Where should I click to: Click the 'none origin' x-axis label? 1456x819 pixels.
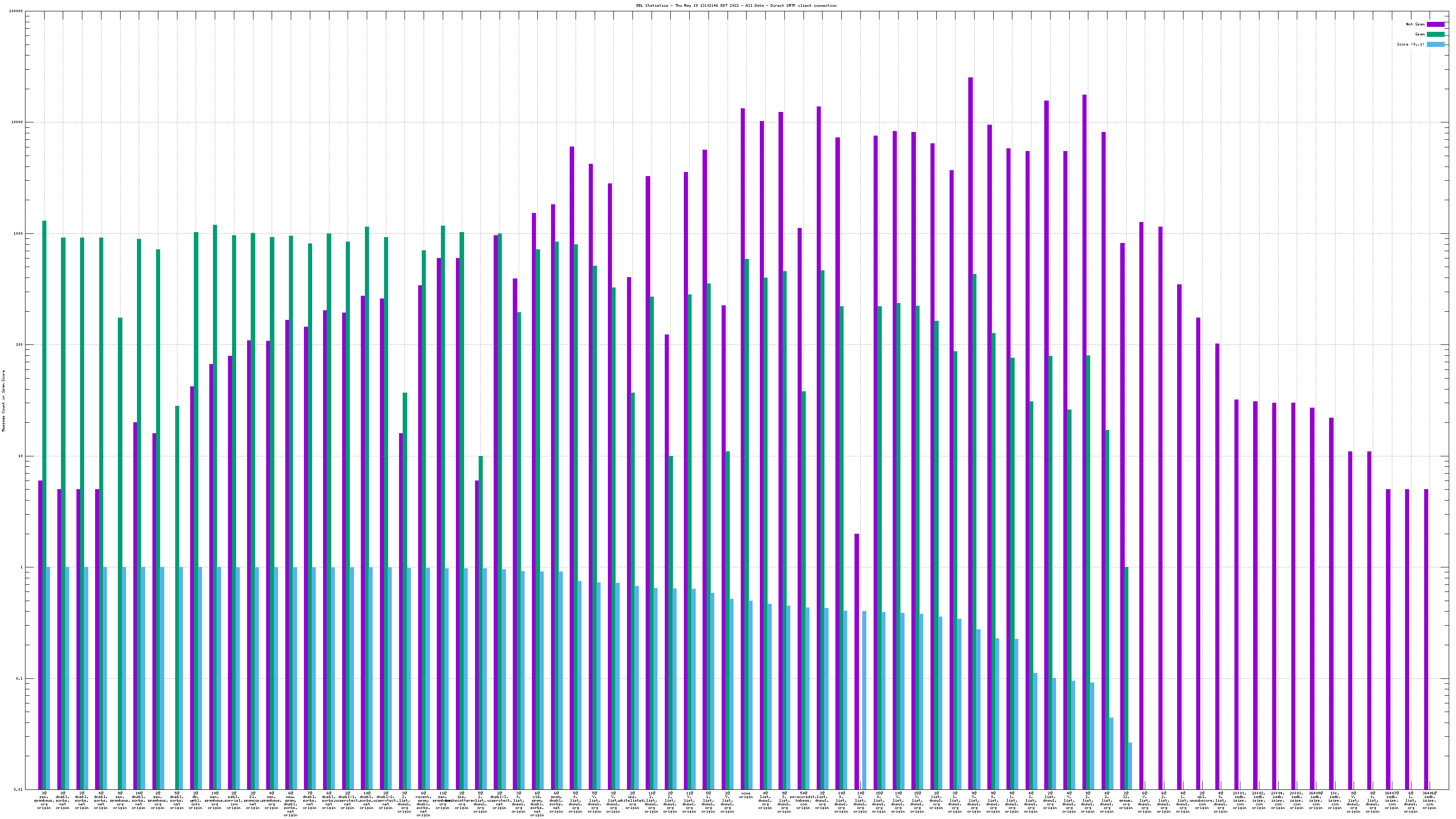pyautogui.click(x=746, y=795)
